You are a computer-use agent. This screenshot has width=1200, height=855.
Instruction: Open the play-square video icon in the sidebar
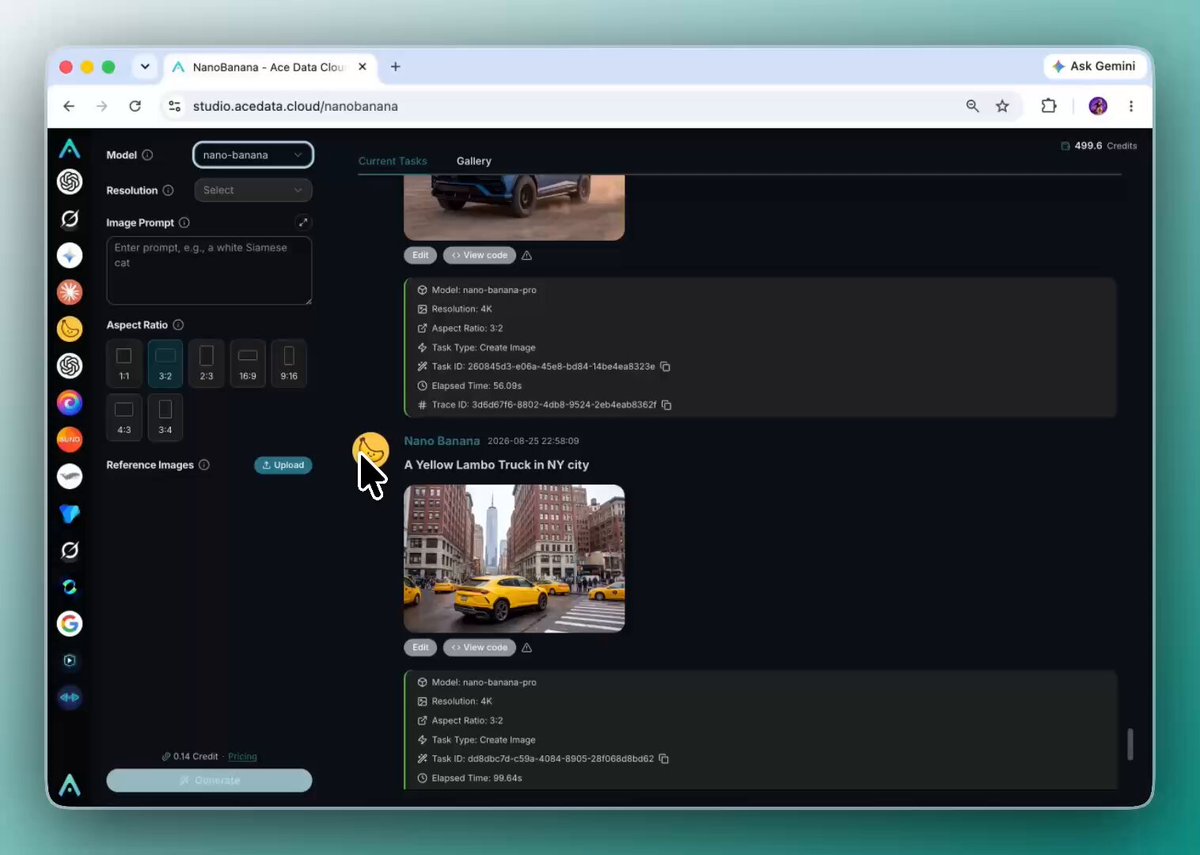[69, 661]
